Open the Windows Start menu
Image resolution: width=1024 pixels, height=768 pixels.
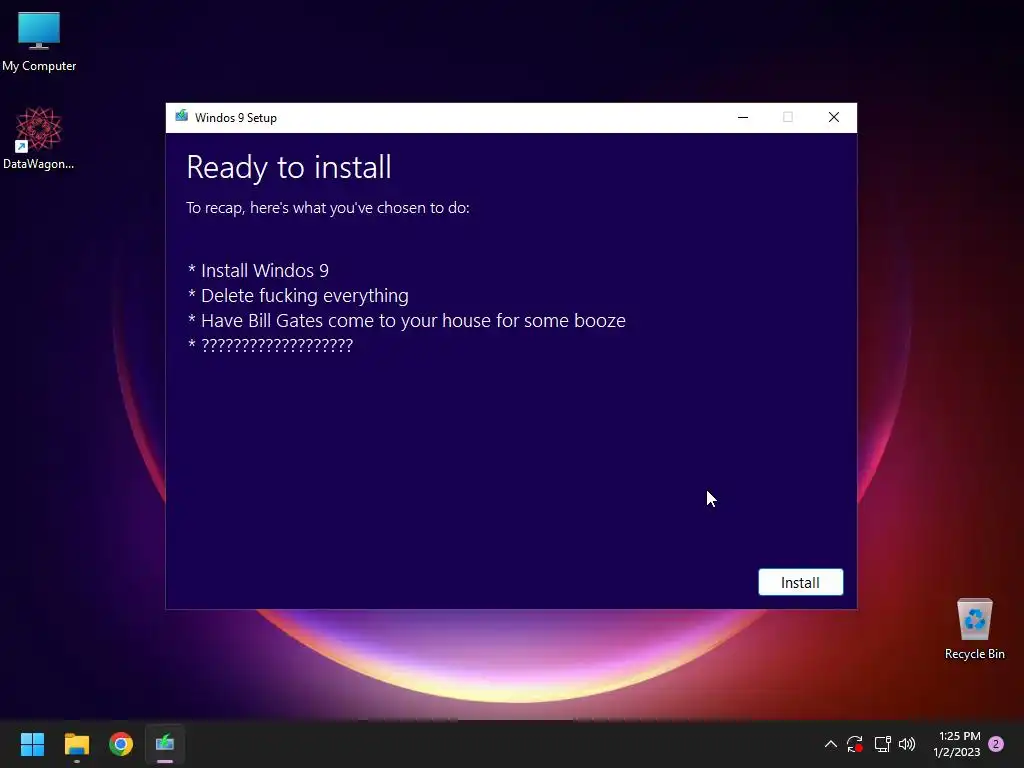pyautogui.click(x=32, y=744)
